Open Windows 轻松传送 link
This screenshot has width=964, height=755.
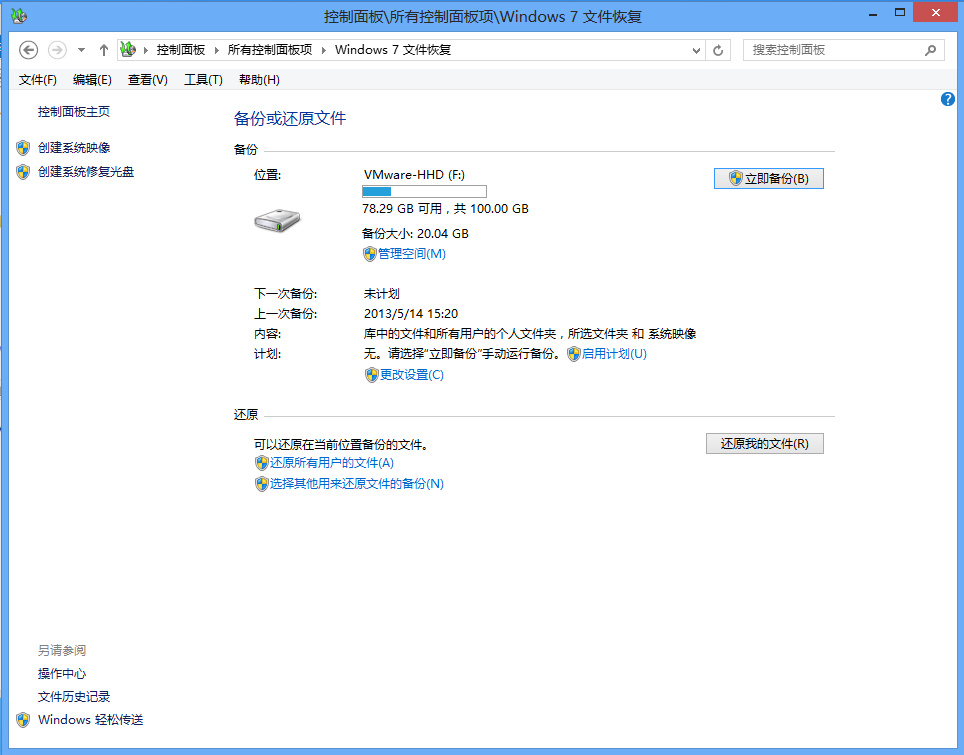[90, 719]
